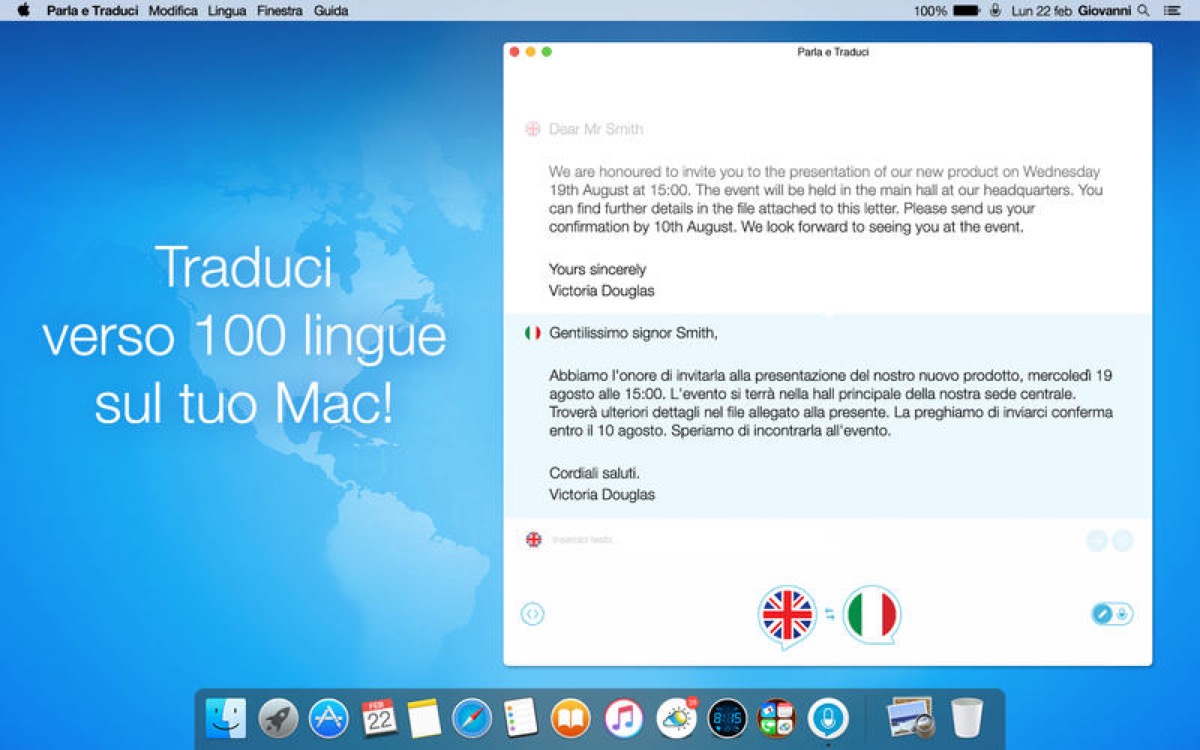Screen dimensions: 1200x750
Task: Open the Giovanni user menu
Action: pos(1105,11)
